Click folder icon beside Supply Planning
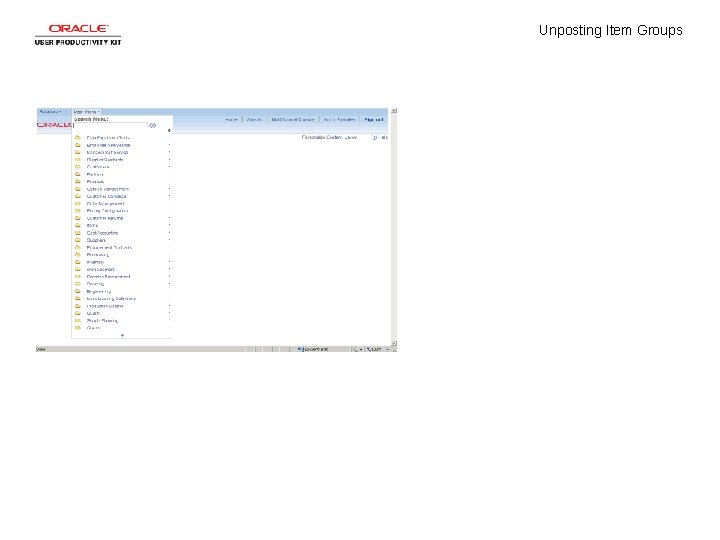This screenshot has height=540, width=720. point(78,321)
